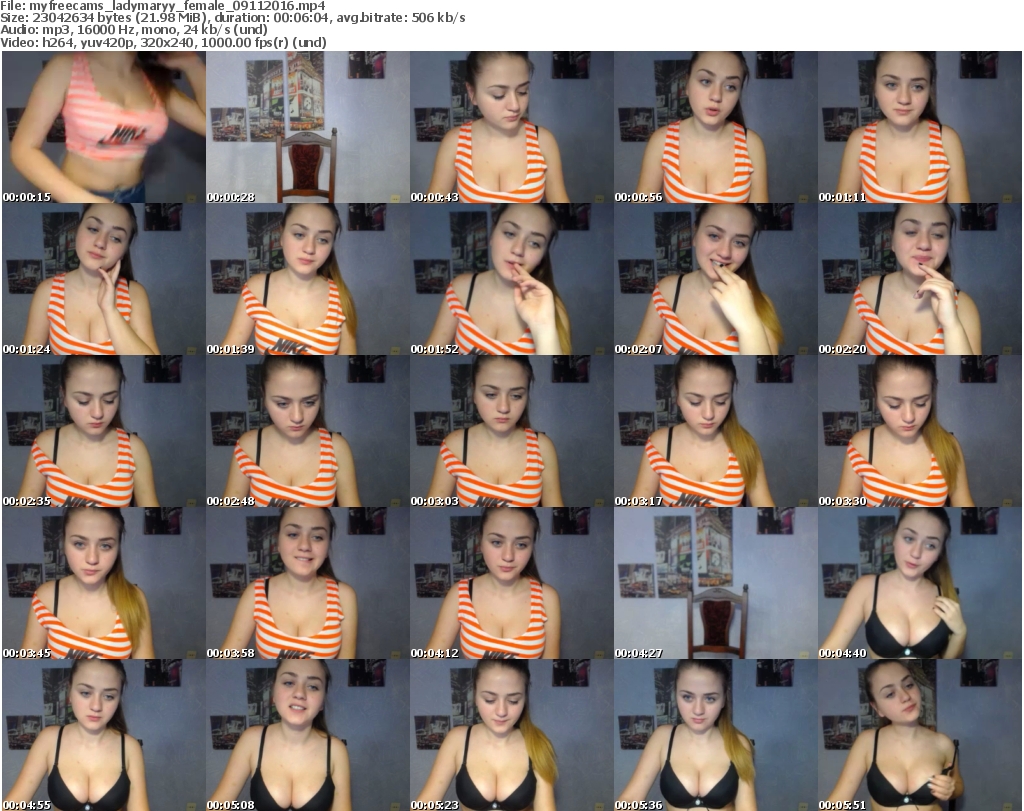This screenshot has width=1024, height=811.
Task: Click the 'File:' name line in the header
Action: pyautogui.click(x=163, y=6)
